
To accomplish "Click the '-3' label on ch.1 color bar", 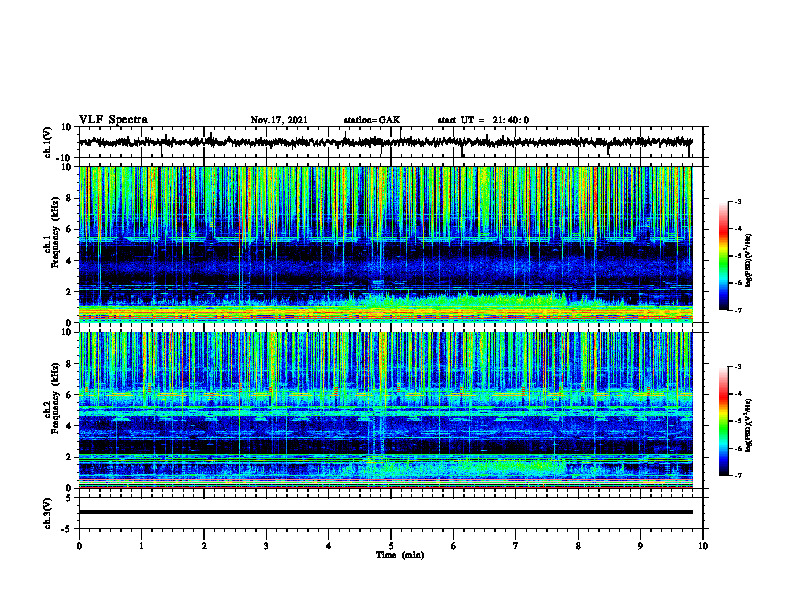I will (x=738, y=202).
